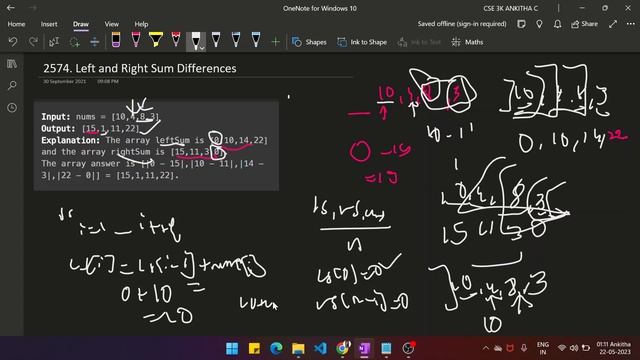Open Windows Start menu
The height and width of the screenshot is (360, 640).
(232, 348)
